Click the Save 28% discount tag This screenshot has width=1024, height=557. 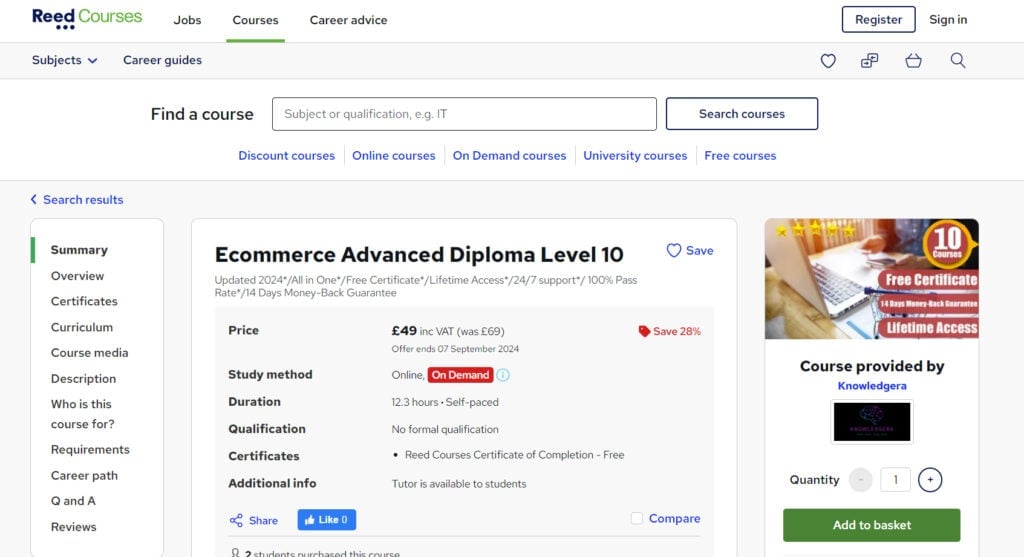pyautogui.click(x=669, y=332)
